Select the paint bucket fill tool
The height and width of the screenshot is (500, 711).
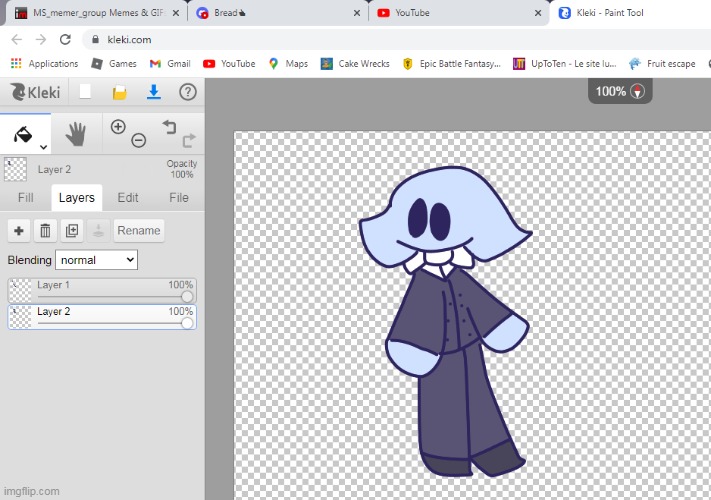(23, 134)
